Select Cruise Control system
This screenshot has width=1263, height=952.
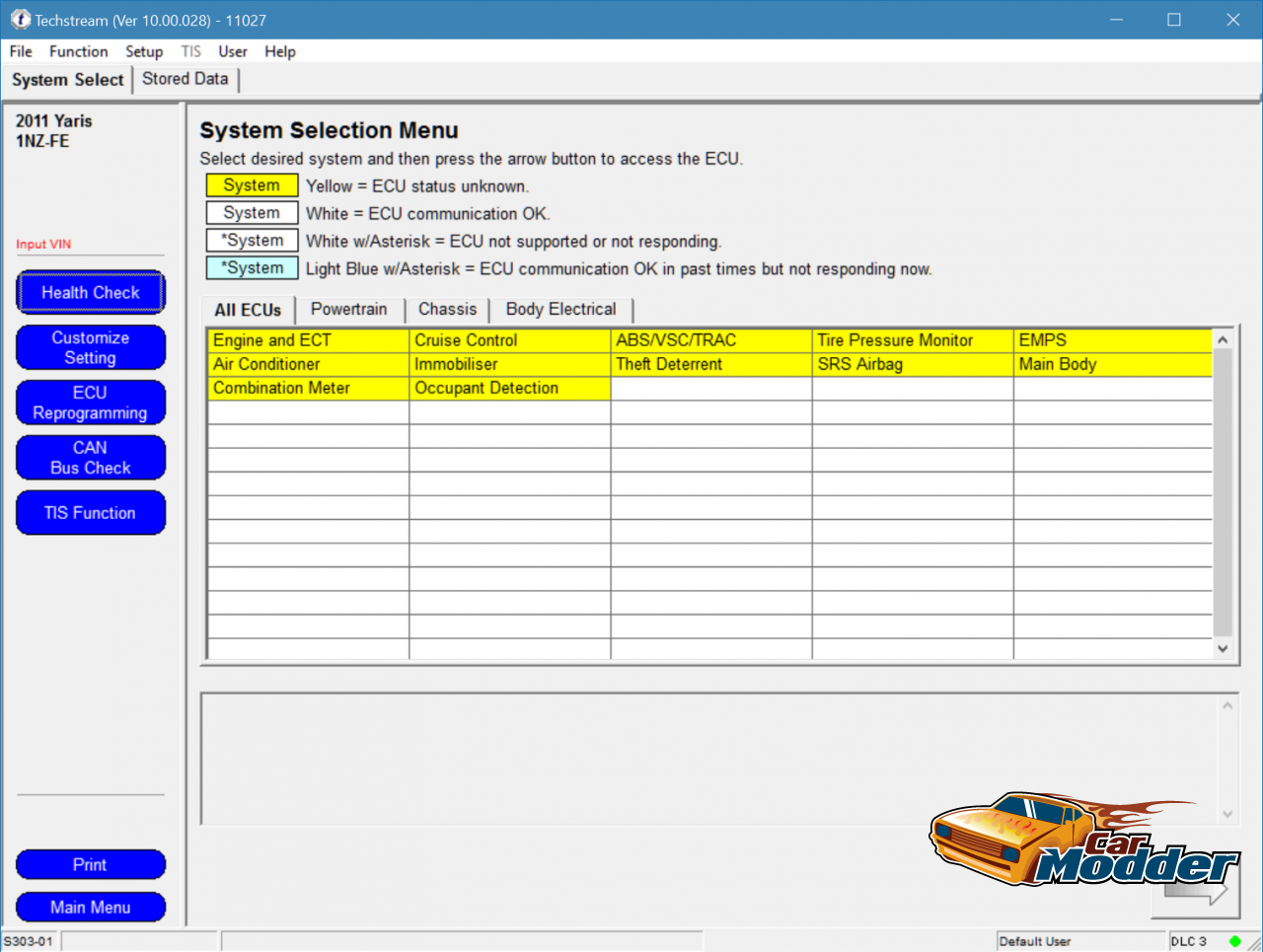point(510,340)
